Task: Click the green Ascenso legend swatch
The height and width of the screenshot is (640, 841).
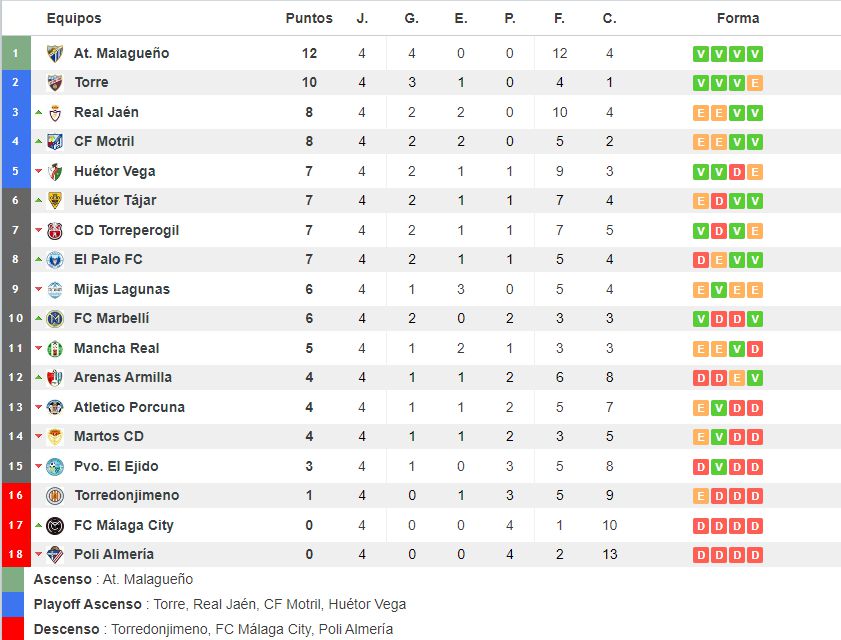Action: pyautogui.click(x=13, y=579)
